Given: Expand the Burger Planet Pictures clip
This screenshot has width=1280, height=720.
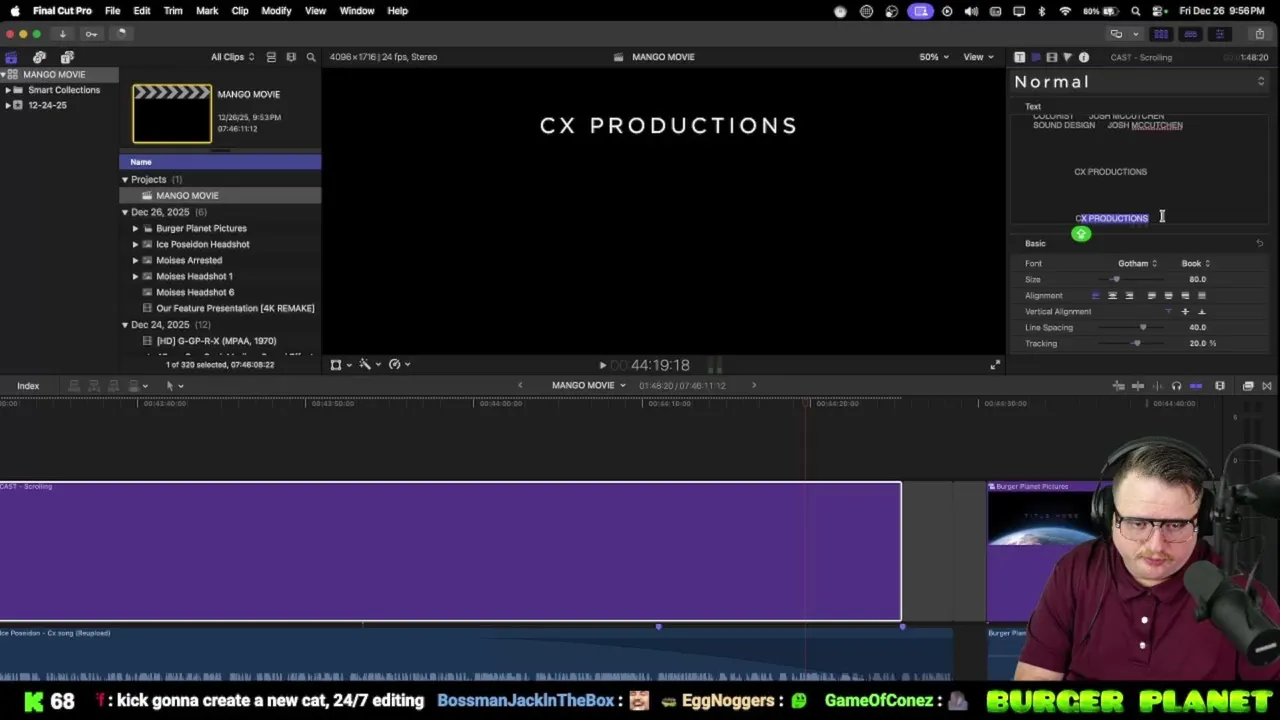Looking at the screenshot, I should click(136, 228).
